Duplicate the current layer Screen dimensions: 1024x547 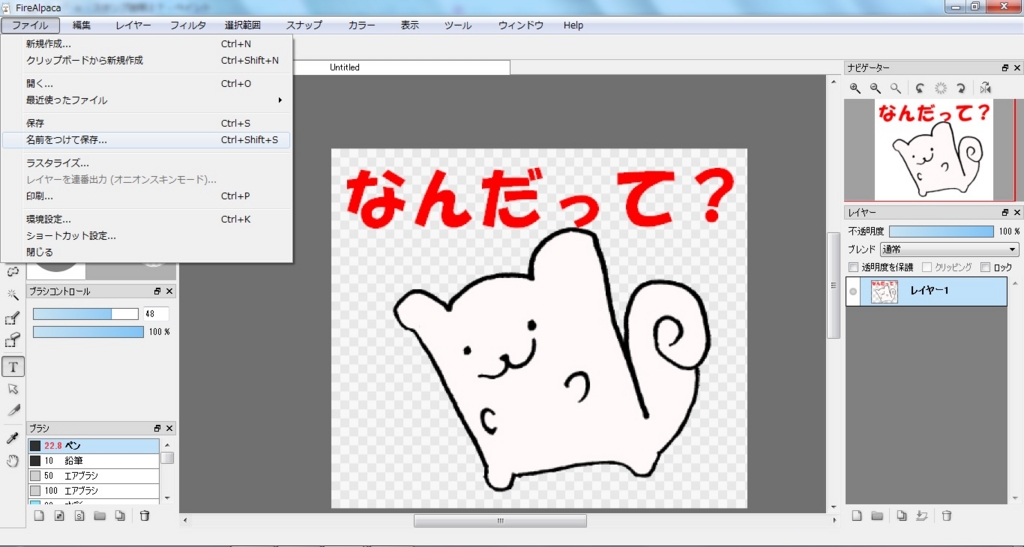pyautogui.click(x=902, y=516)
